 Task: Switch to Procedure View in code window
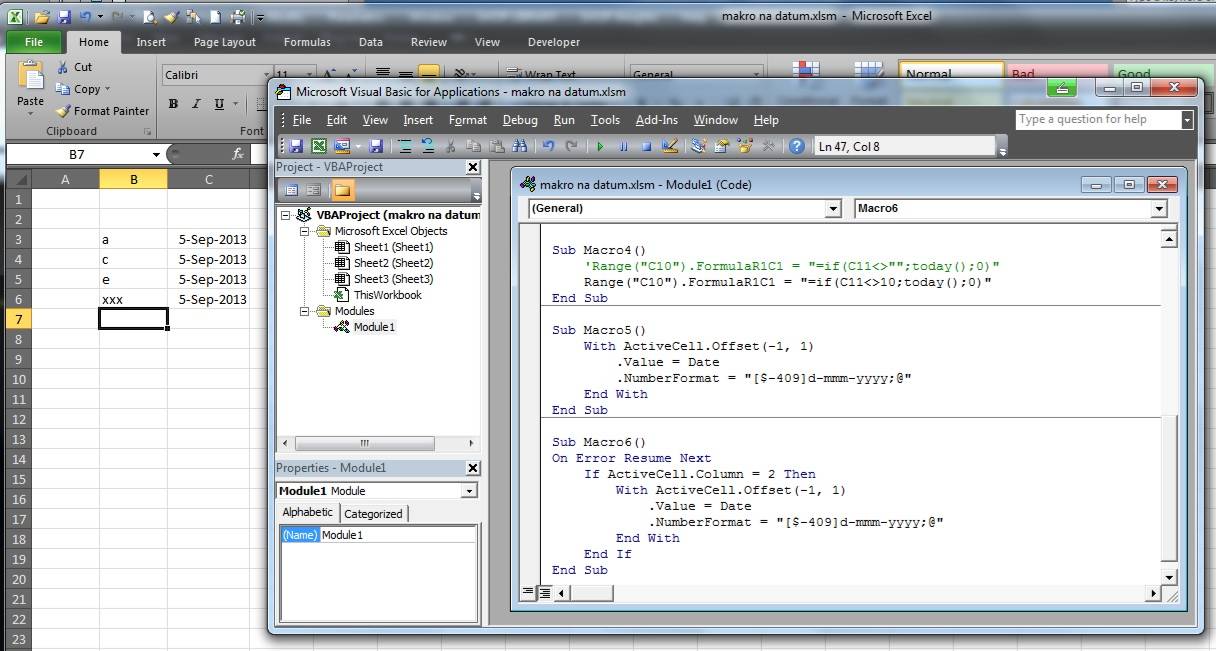click(528, 592)
